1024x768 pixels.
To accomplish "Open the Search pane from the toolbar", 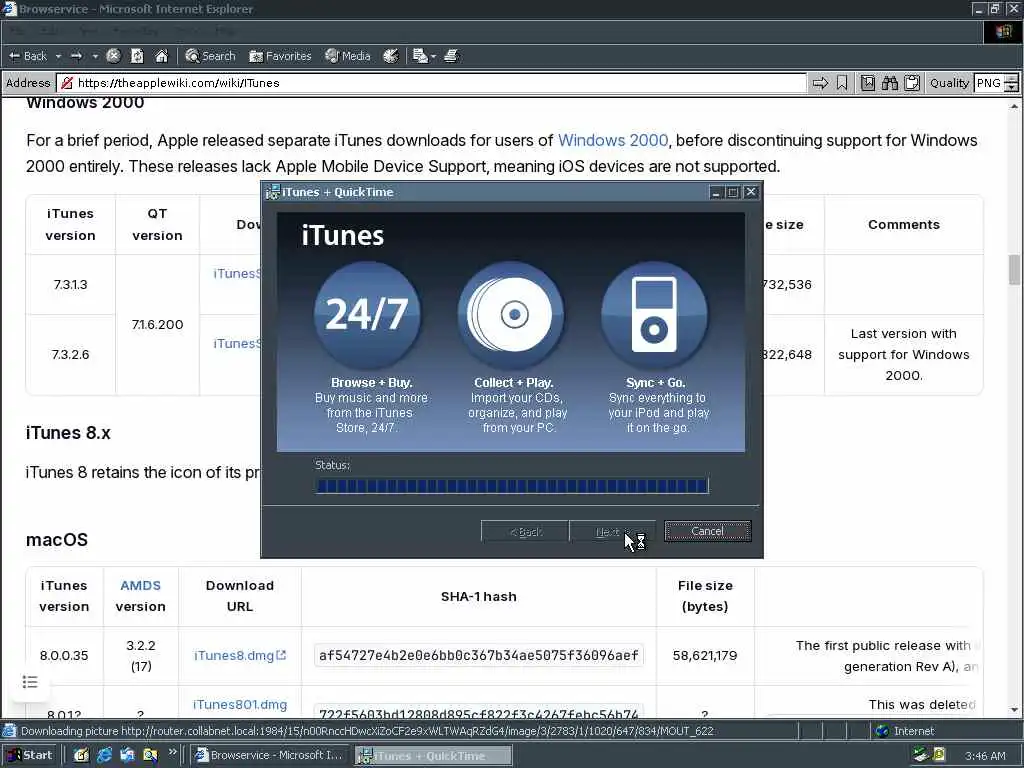I will (210, 56).
